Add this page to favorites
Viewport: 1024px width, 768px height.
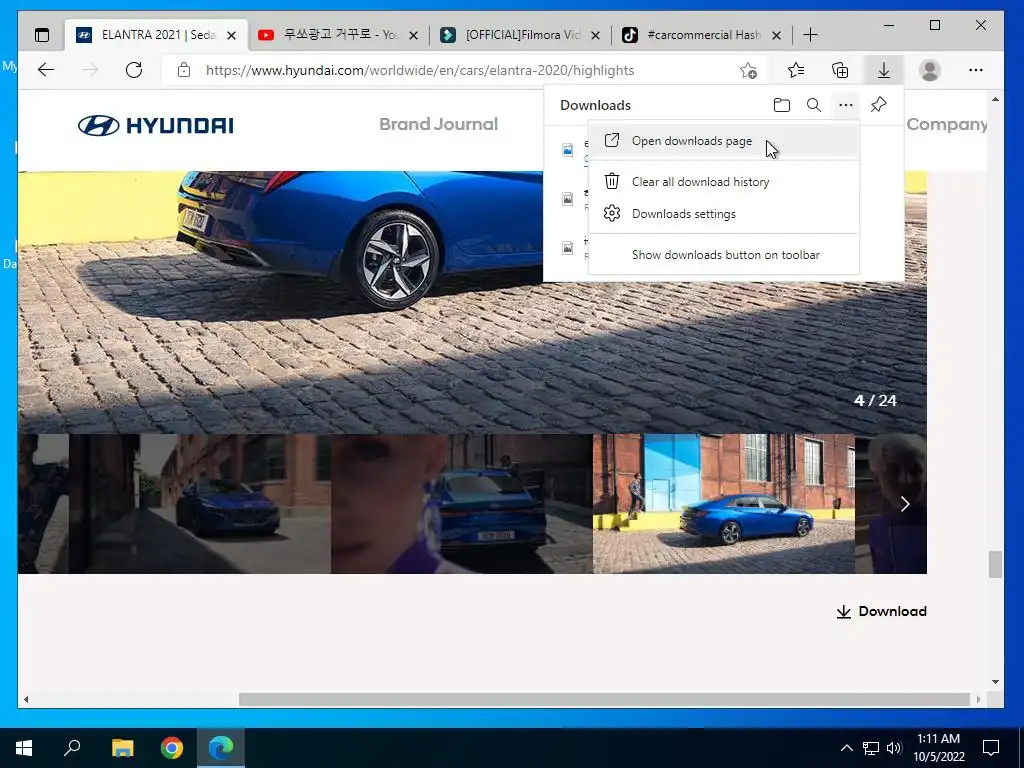pos(748,70)
